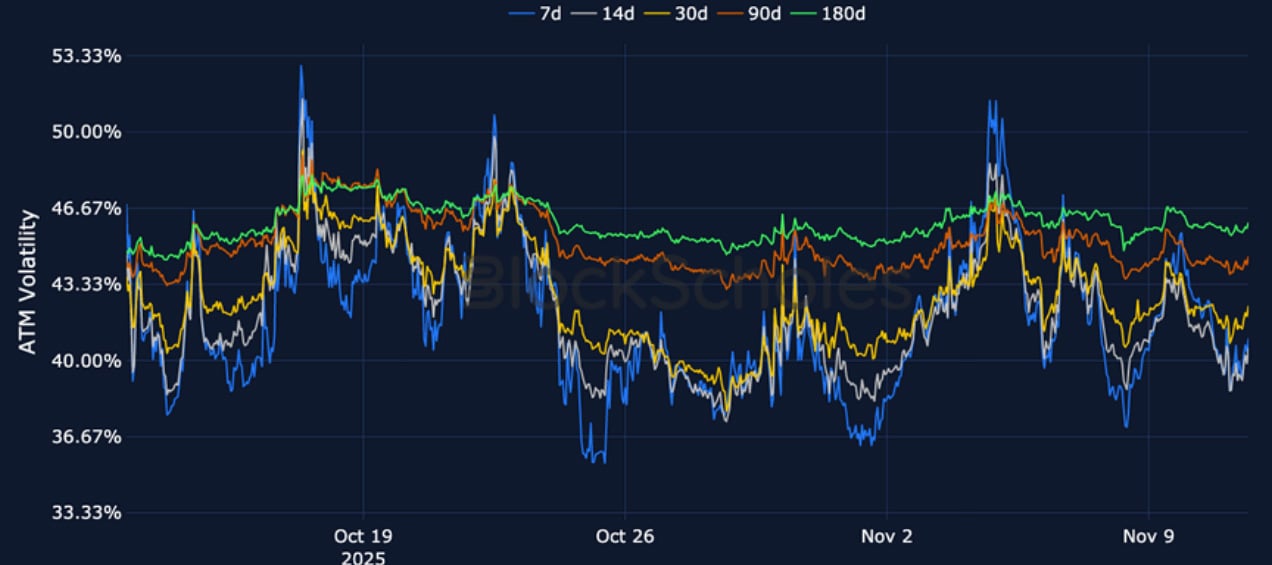This screenshot has width=1272, height=565.
Task: Click the 46.67% y-axis label
Action: coord(86,208)
